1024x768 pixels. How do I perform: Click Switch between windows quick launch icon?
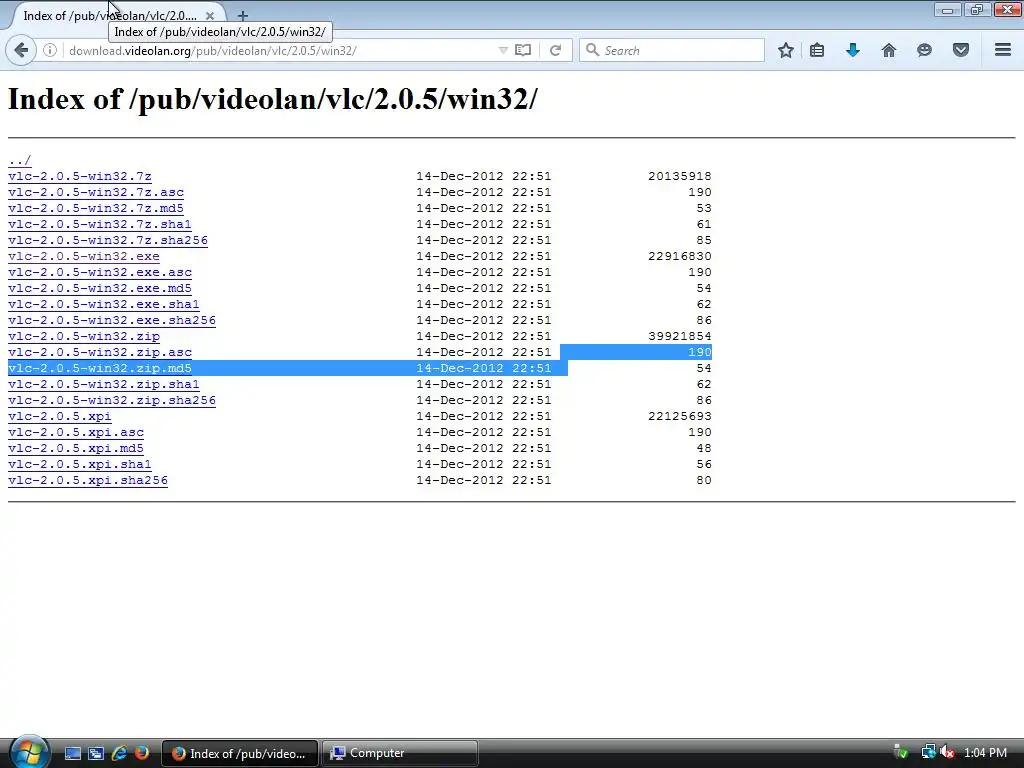coord(95,753)
